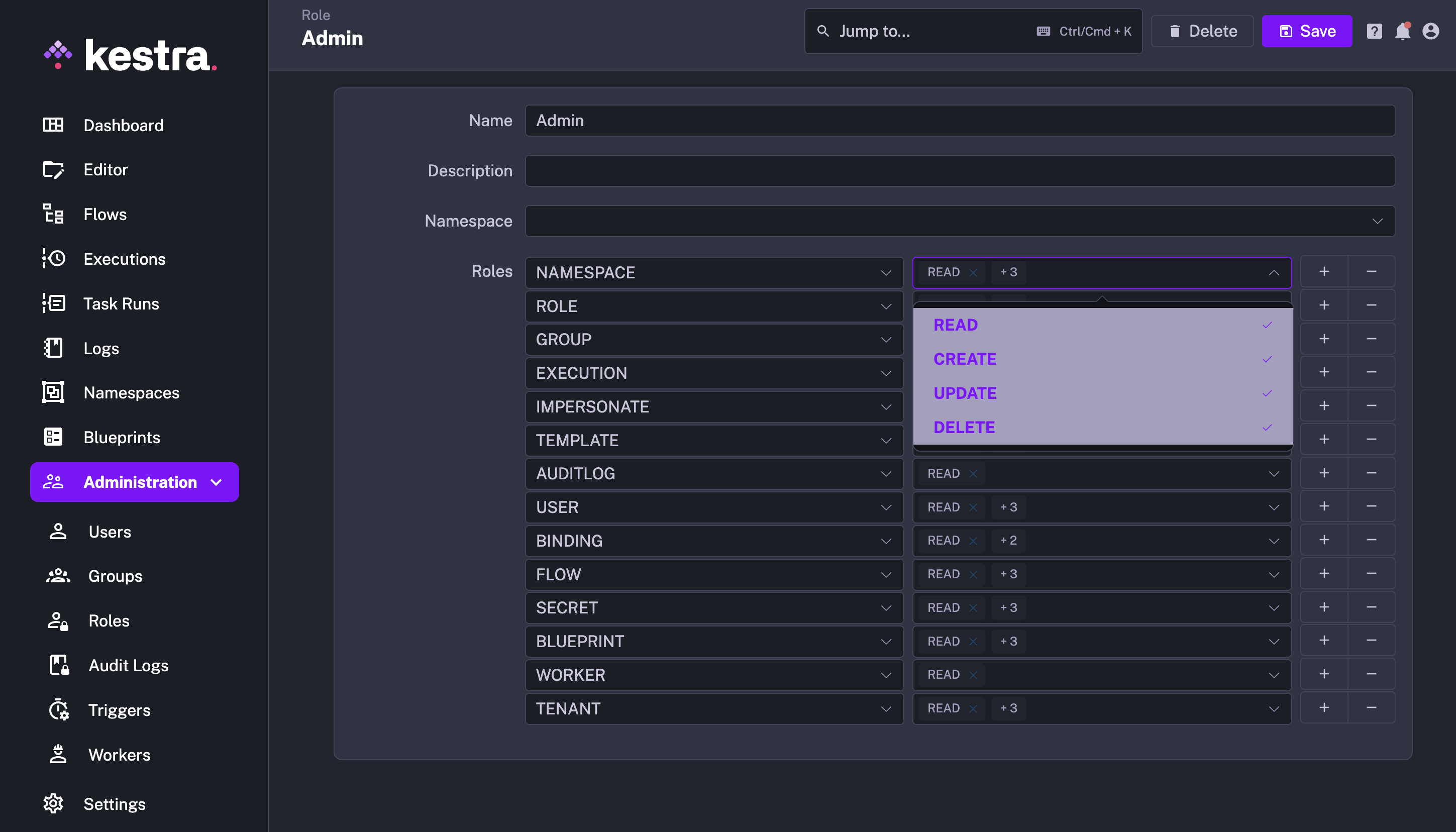Viewport: 1456px width, 832px height.
Task: Click the Description input field
Action: (x=960, y=171)
